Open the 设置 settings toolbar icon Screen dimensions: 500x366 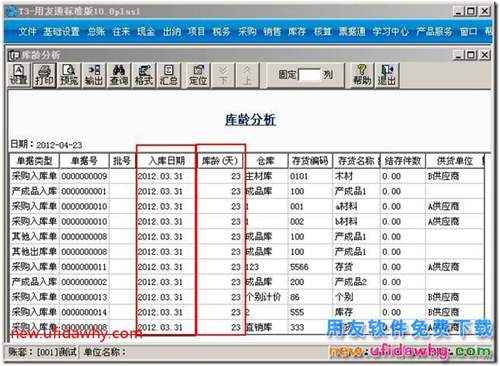pyautogui.click(x=19, y=75)
